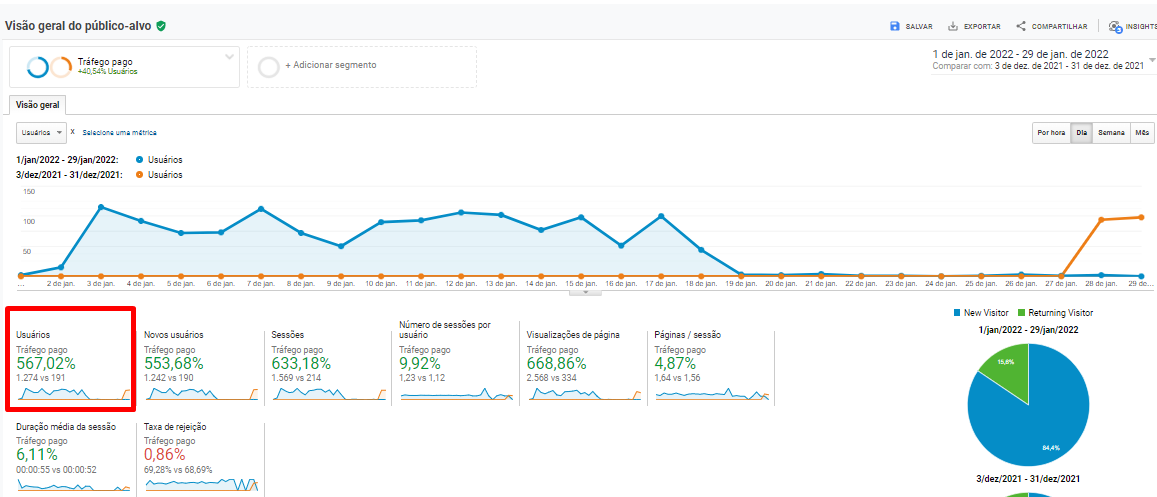The image size is (1157, 497).
Task: Click the Exportar download icon
Action: pos(953,26)
